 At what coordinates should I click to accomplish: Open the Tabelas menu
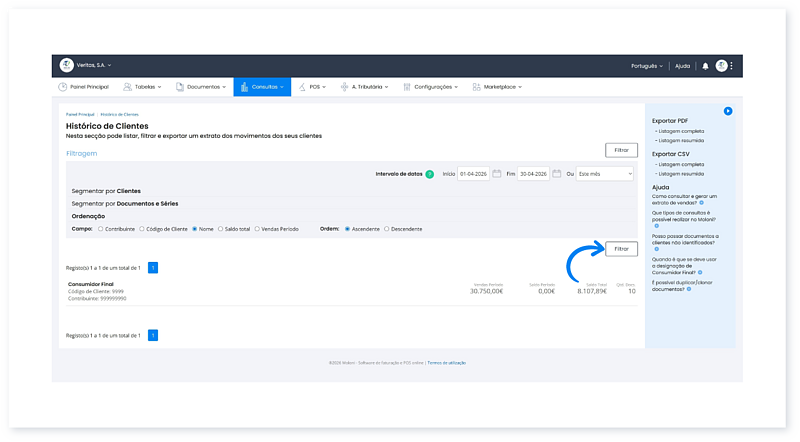[142, 87]
